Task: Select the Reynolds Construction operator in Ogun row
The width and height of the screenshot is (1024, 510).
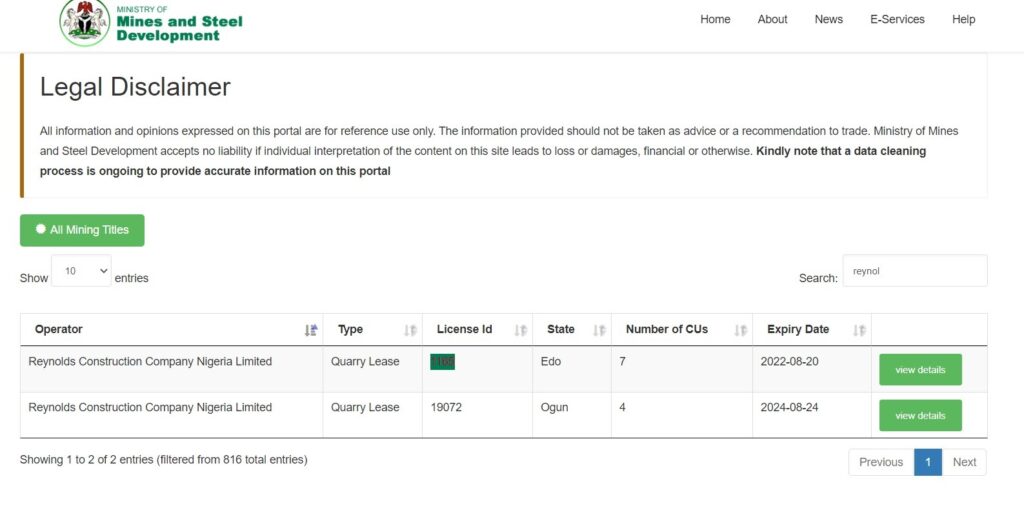Action: click(x=150, y=407)
